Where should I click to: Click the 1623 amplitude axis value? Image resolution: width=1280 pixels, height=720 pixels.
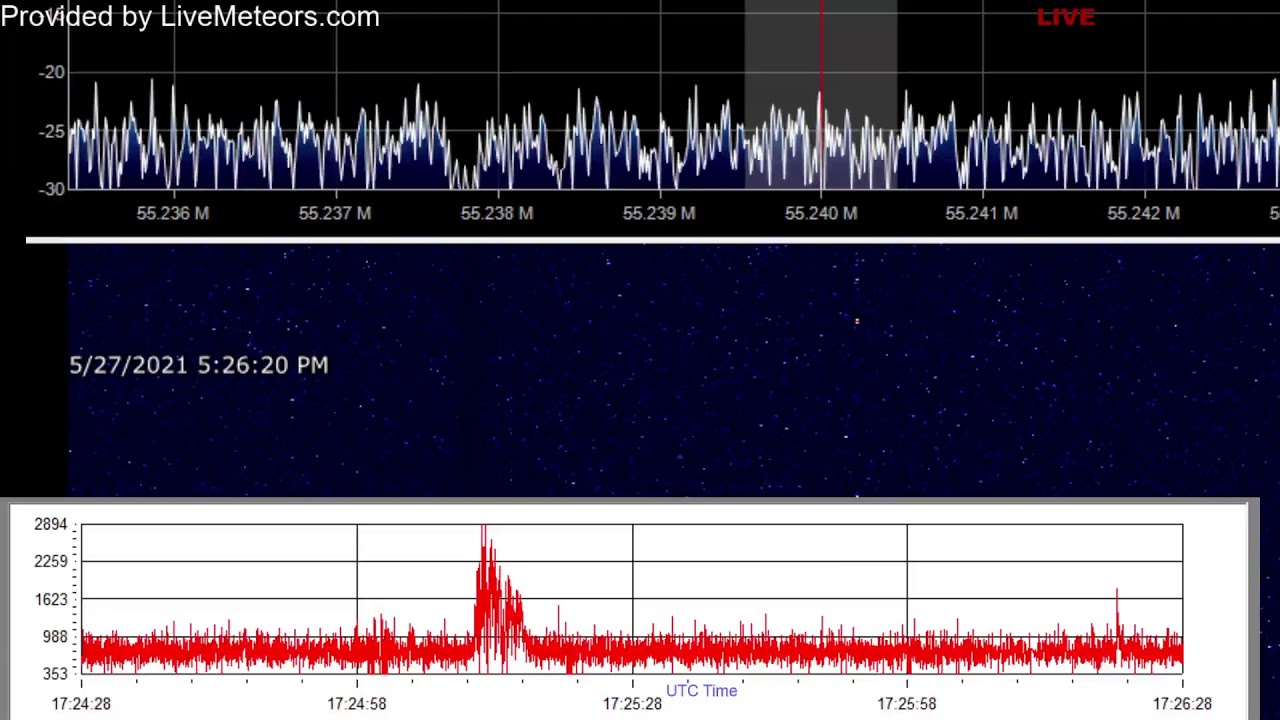pyautogui.click(x=50, y=599)
